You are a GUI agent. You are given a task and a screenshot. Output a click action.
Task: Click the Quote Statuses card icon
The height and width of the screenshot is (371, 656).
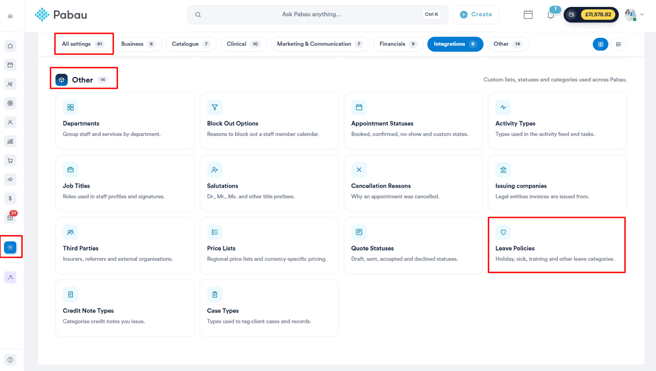click(359, 232)
